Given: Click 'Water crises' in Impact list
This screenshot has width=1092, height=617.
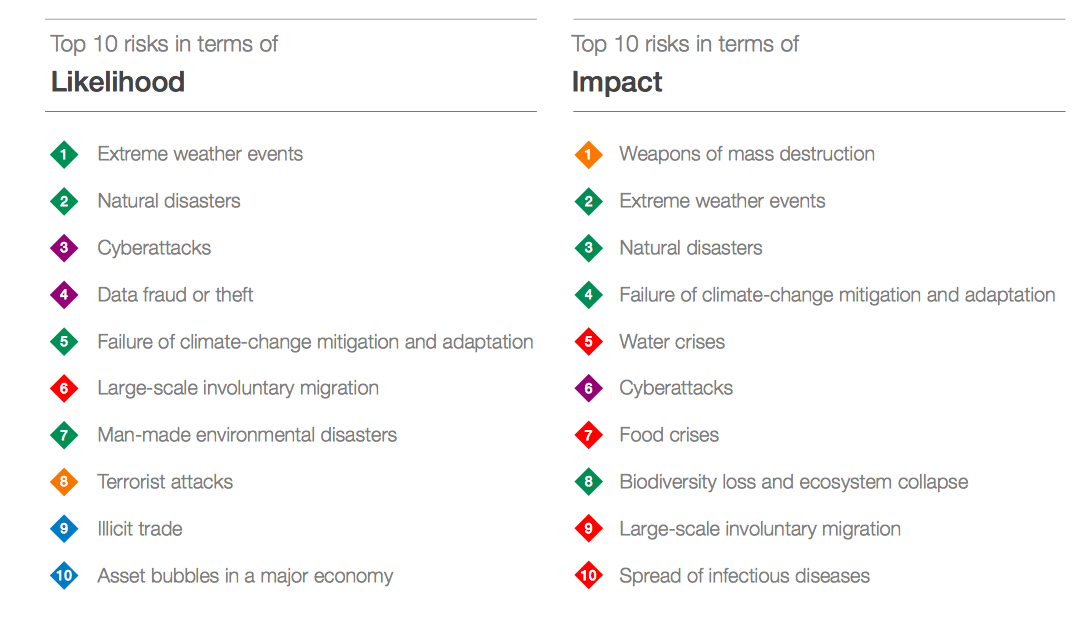Looking at the screenshot, I should coord(672,342).
